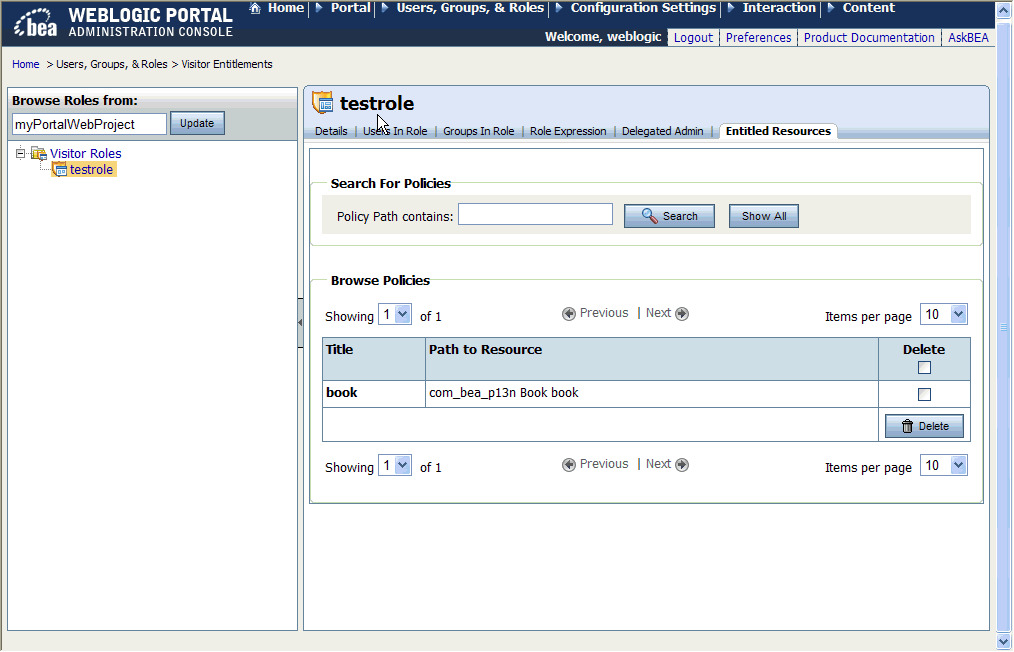Click the Policy Path contains input field

(535, 215)
